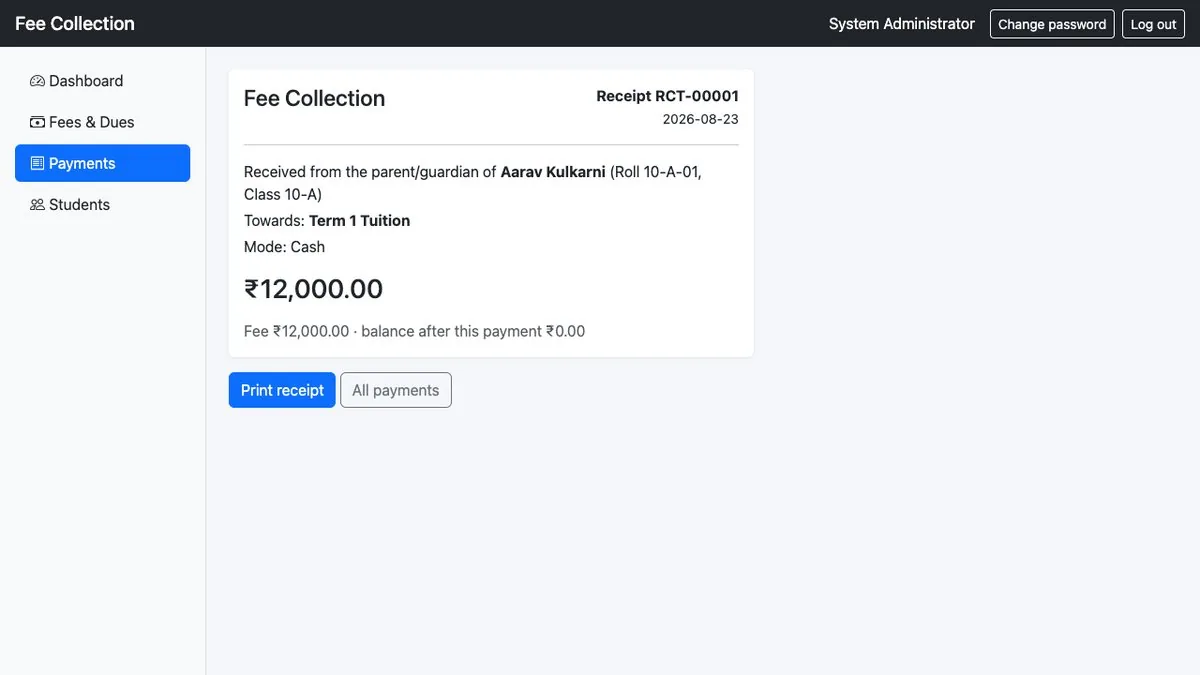The width and height of the screenshot is (1200, 675).
Task: Click the Payments receipt icon
Action: pos(38,163)
